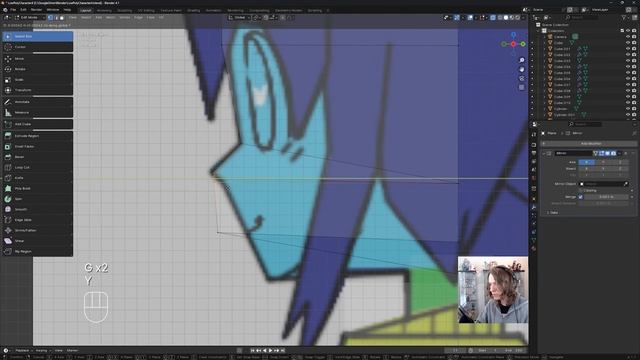Jump to the timeline end frame button
The height and width of the screenshot is (360, 640).
click(282, 350)
